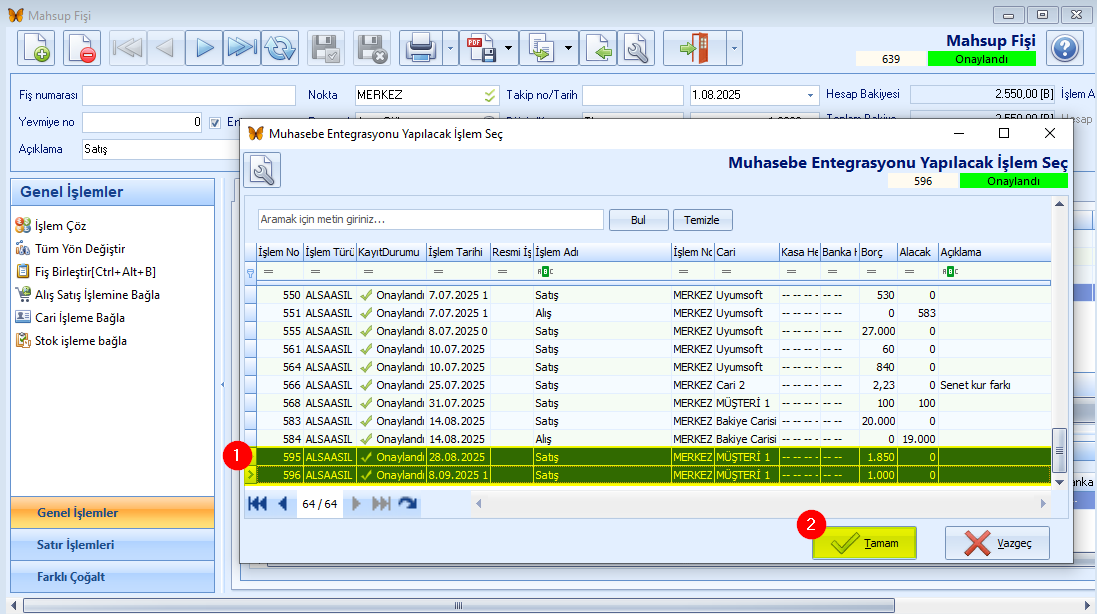Click the refresh arrows toolbar icon
The width and height of the screenshot is (1097, 614).
click(281, 48)
